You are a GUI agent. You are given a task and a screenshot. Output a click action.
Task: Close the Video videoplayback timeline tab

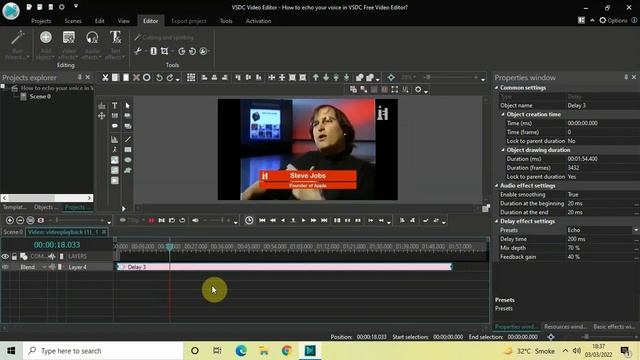tap(104, 232)
